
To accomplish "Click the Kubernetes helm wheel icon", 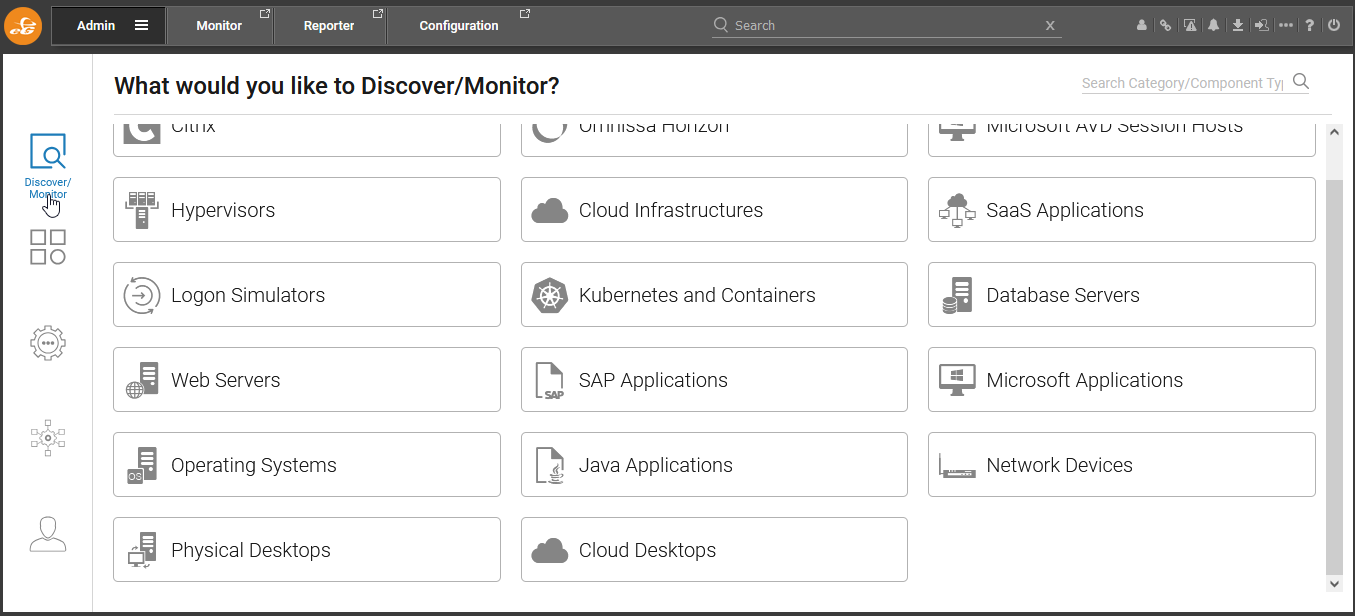I will click(550, 295).
